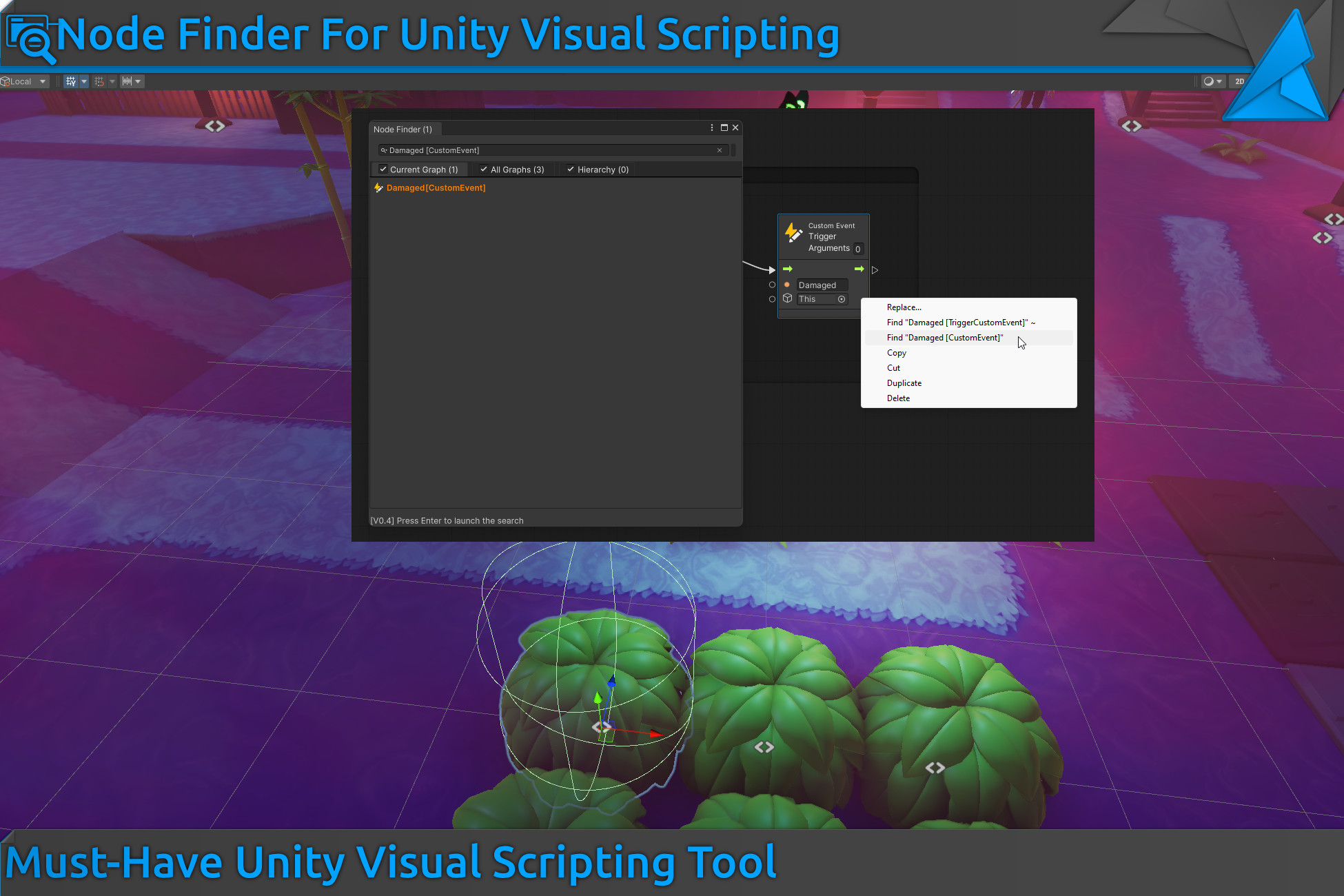1344x896 pixels.
Task: Click the Node Finder kebab menu icon
Action: click(x=712, y=128)
